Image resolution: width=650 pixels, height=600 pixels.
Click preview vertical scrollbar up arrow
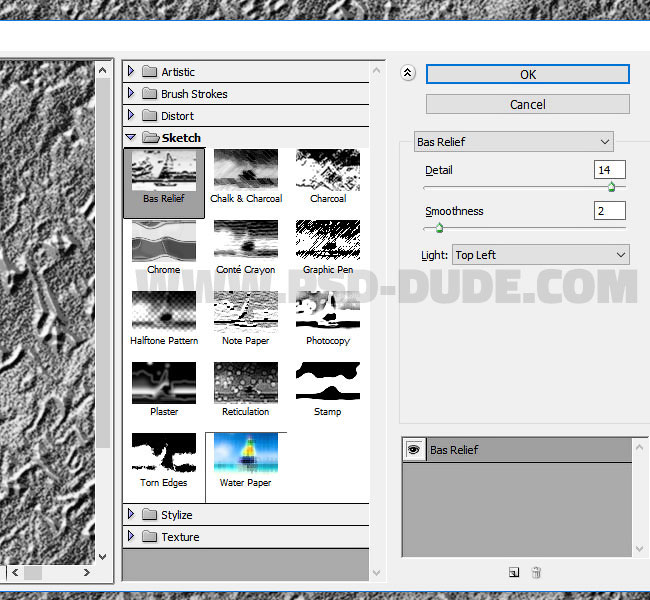click(102, 71)
